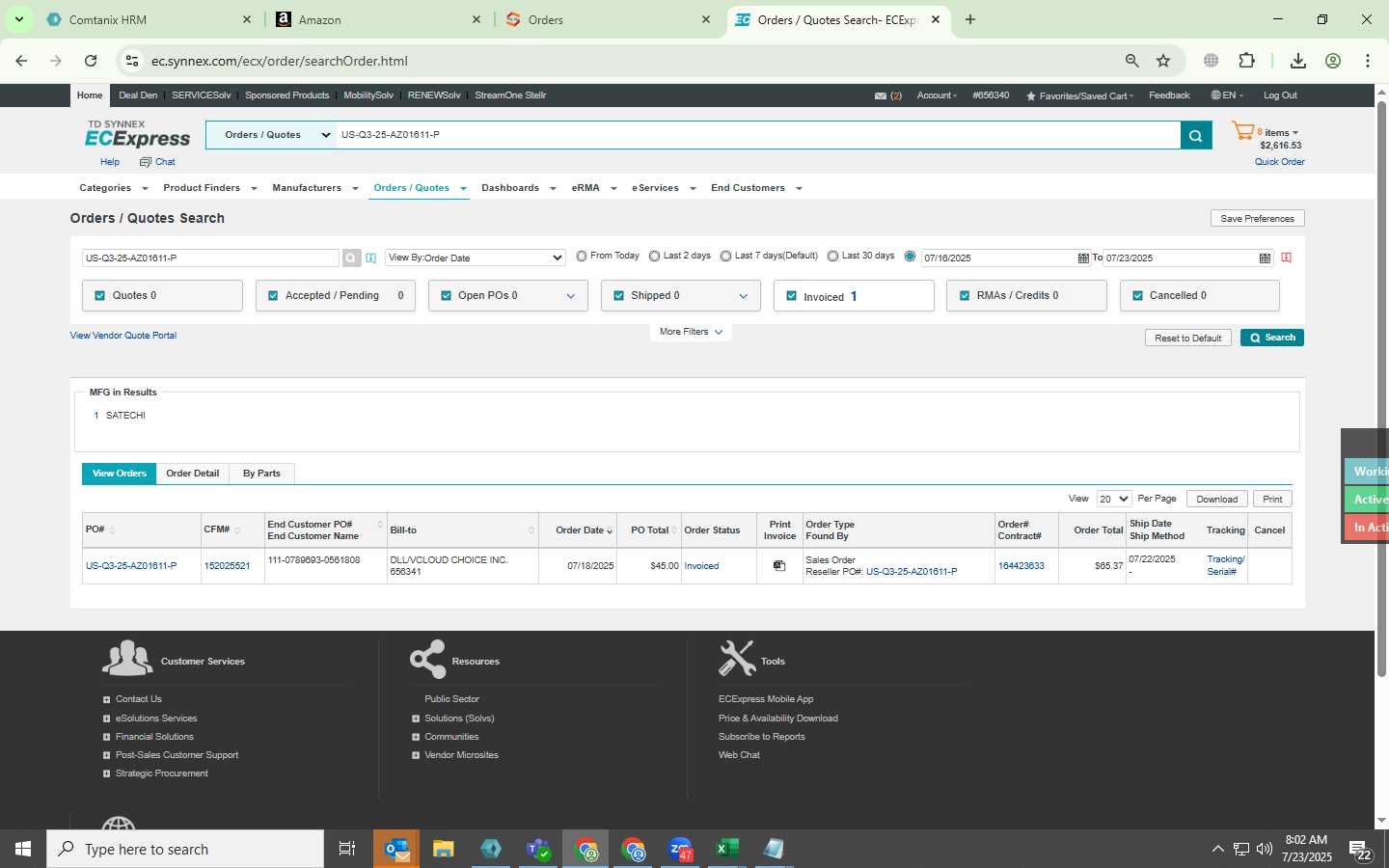The width and height of the screenshot is (1389, 868).
Task: Click the gray search icon beside PO field
Action: (351, 258)
